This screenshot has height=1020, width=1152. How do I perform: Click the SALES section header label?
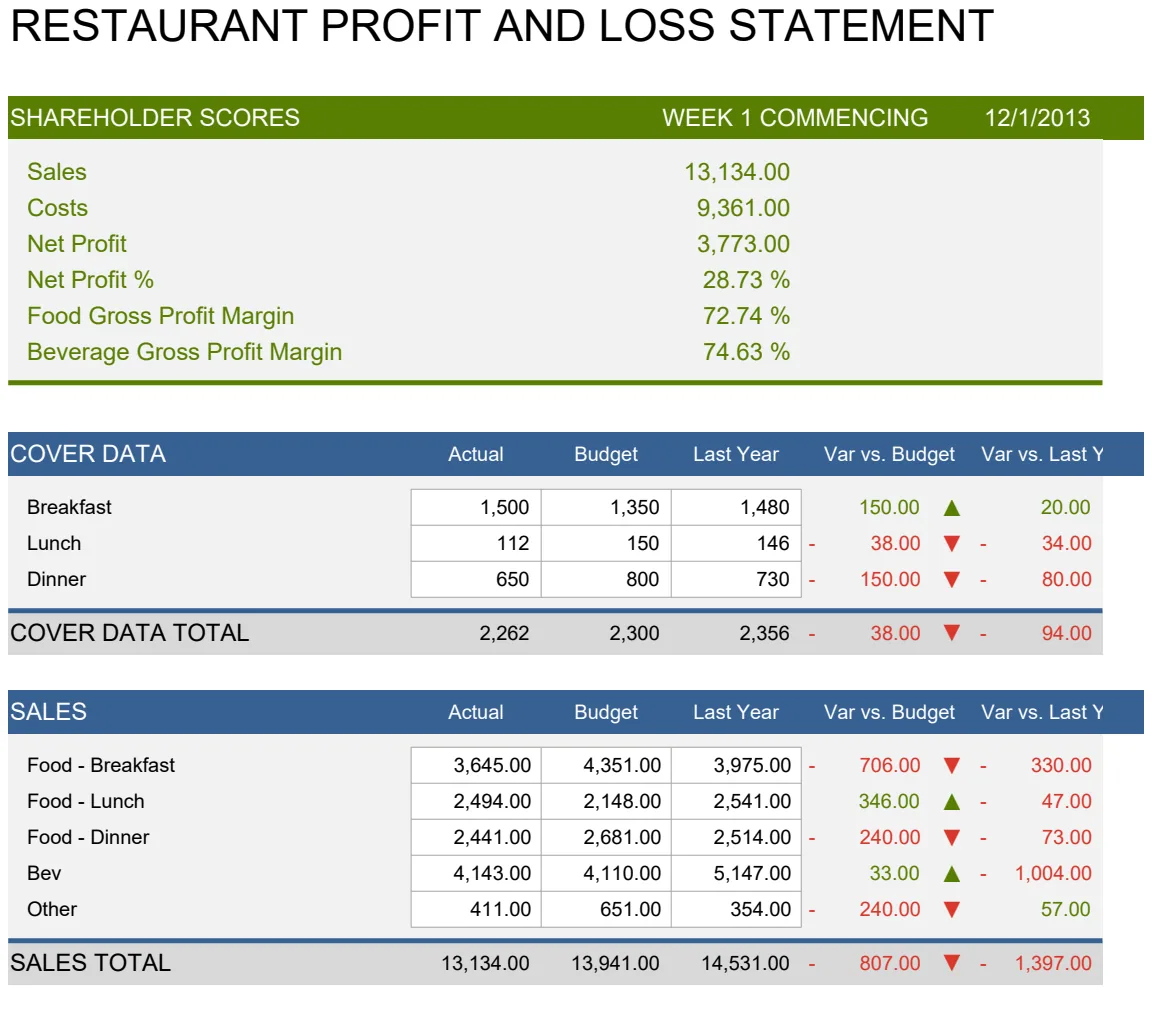point(48,712)
